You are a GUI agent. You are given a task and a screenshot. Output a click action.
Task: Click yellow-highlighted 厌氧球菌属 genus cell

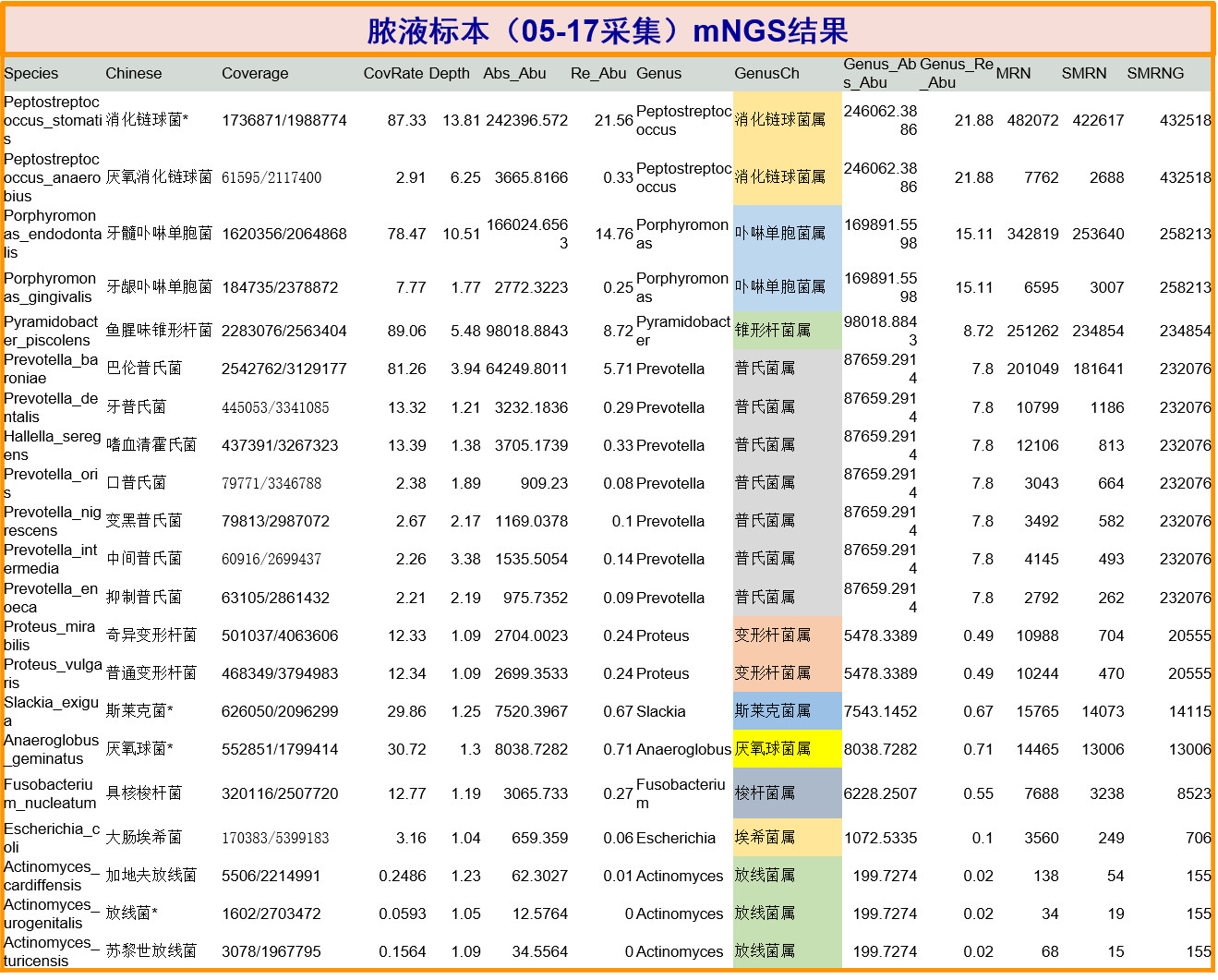788,749
